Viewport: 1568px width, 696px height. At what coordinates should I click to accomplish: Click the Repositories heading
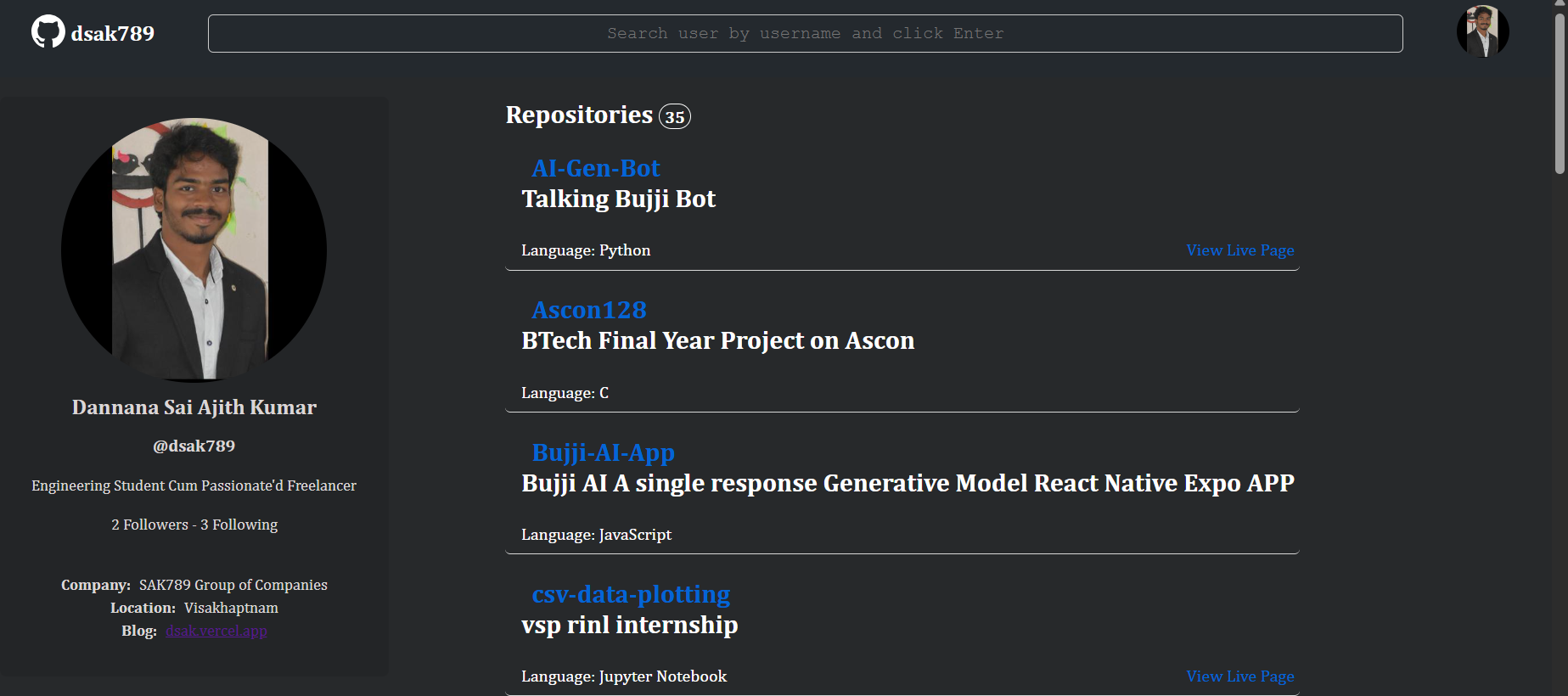pyautogui.click(x=579, y=115)
